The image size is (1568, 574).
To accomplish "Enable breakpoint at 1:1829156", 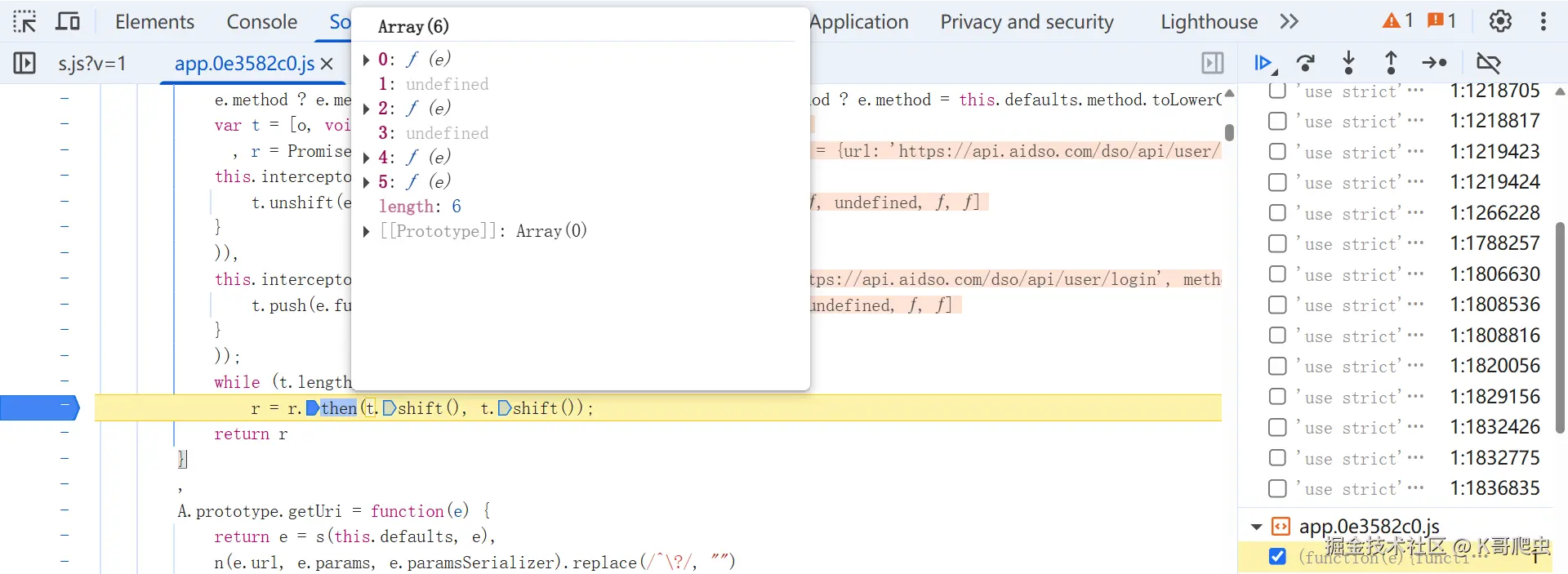I will [1277, 397].
